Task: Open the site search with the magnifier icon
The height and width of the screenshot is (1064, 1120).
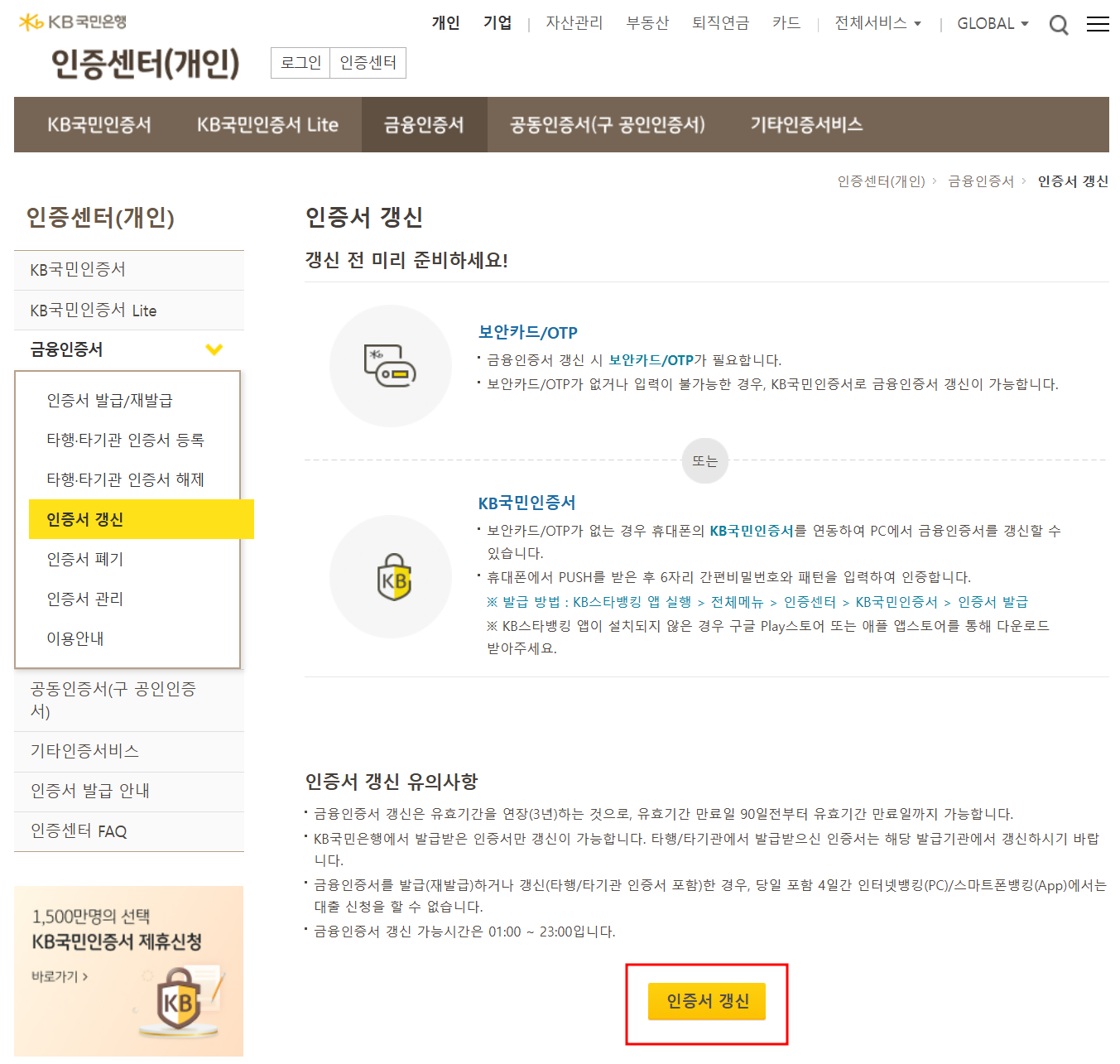Action: (1059, 24)
